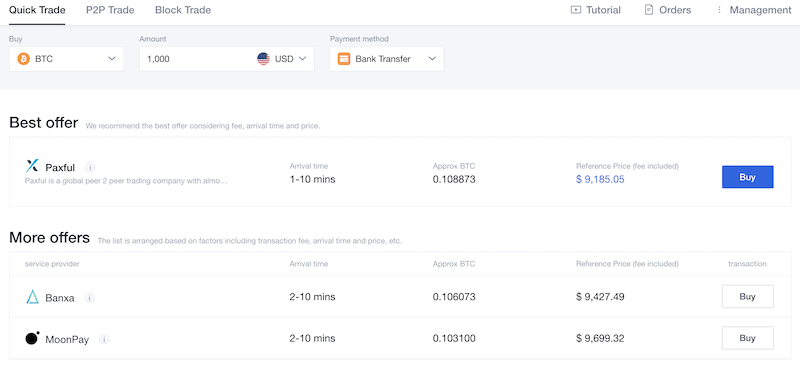This screenshot has width=800, height=389.
Task: Click the Bitcoin coin icon
Action: [x=23, y=59]
